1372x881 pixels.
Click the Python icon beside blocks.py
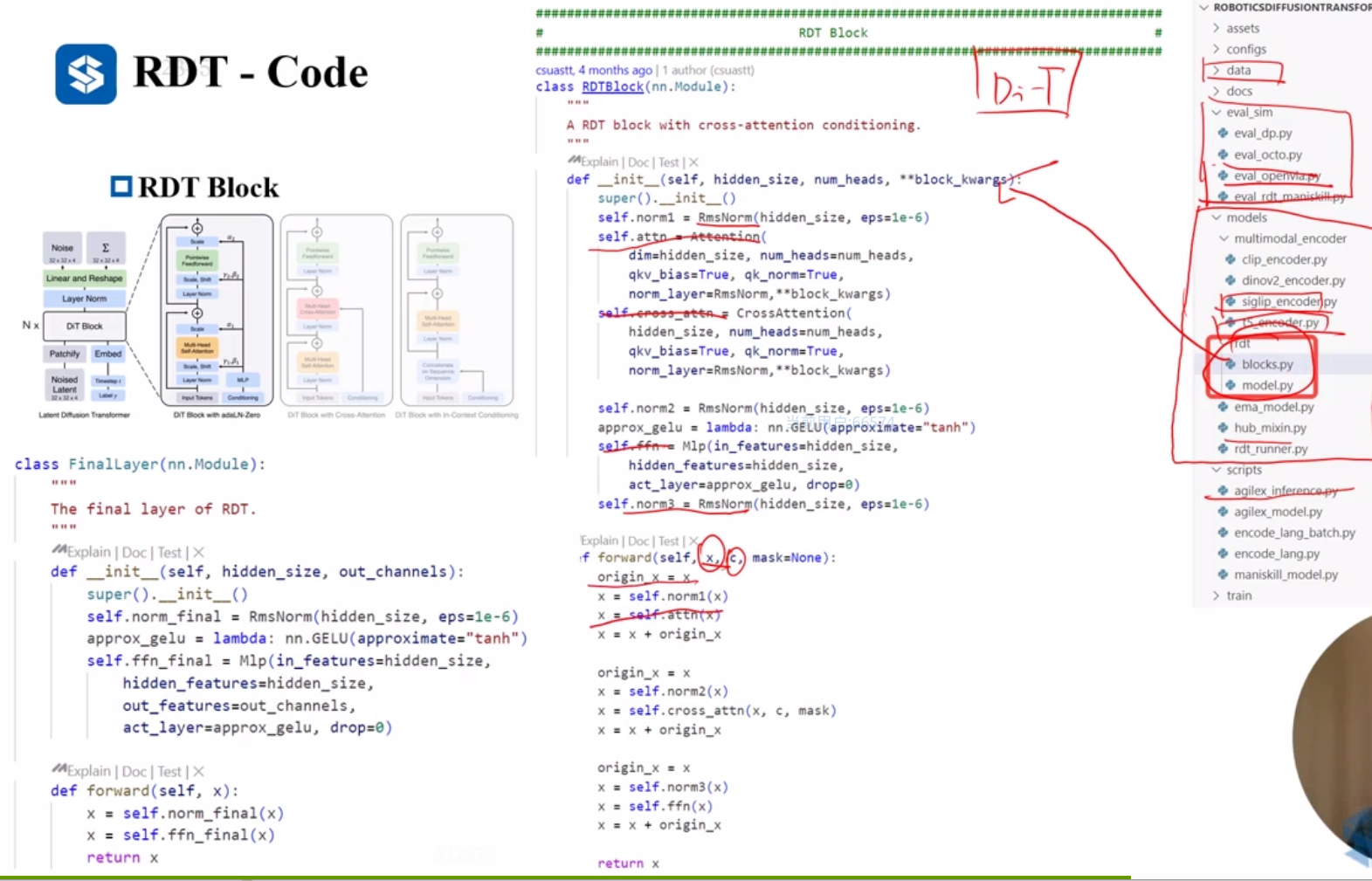click(1231, 364)
